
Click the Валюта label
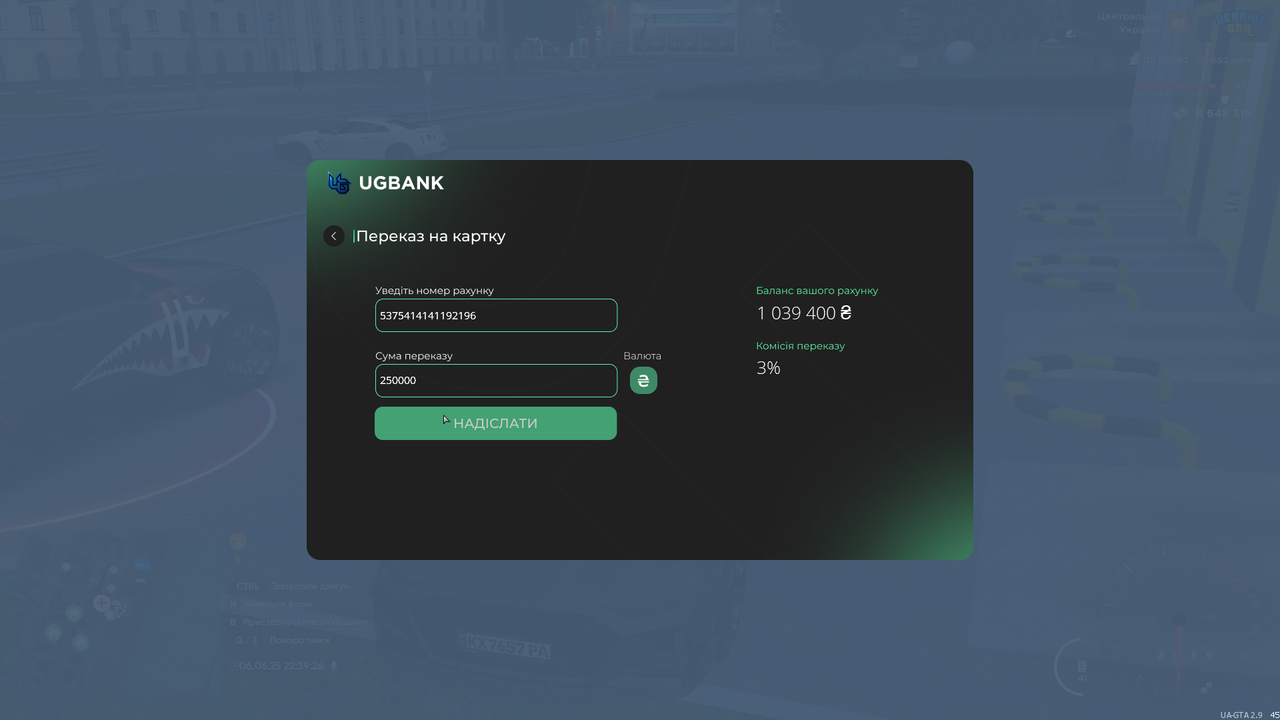coord(642,356)
